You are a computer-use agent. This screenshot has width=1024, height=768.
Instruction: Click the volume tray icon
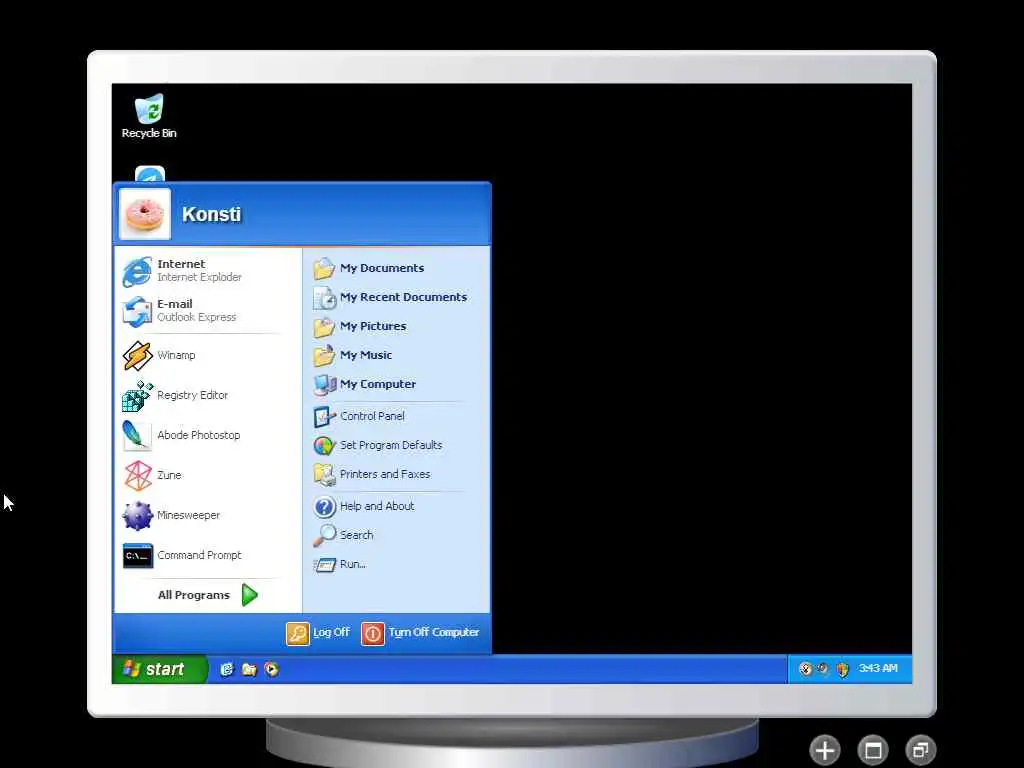point(823,669)
